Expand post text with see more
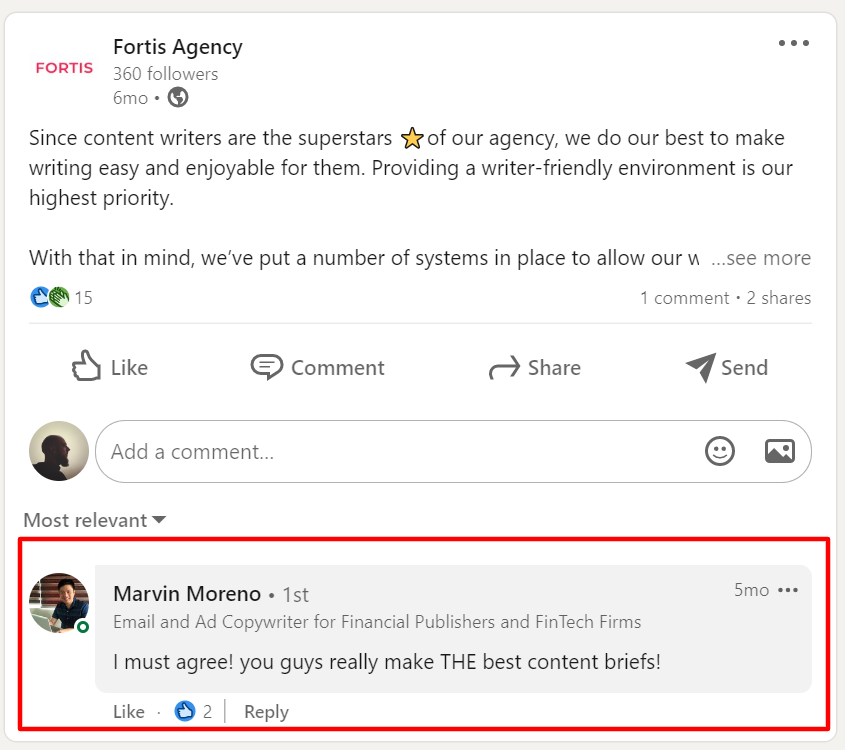This screenshot has height=750, width=845. pos(761,258)
